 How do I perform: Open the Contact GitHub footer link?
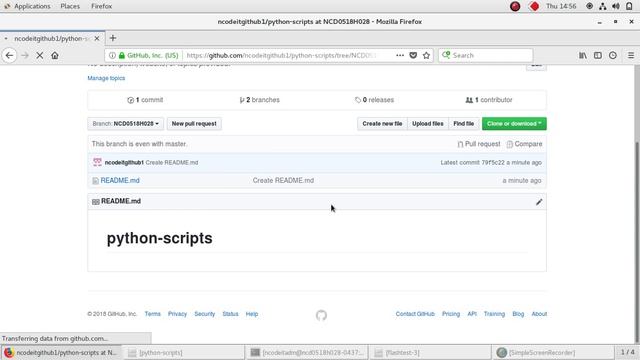(x=415, y=314)
